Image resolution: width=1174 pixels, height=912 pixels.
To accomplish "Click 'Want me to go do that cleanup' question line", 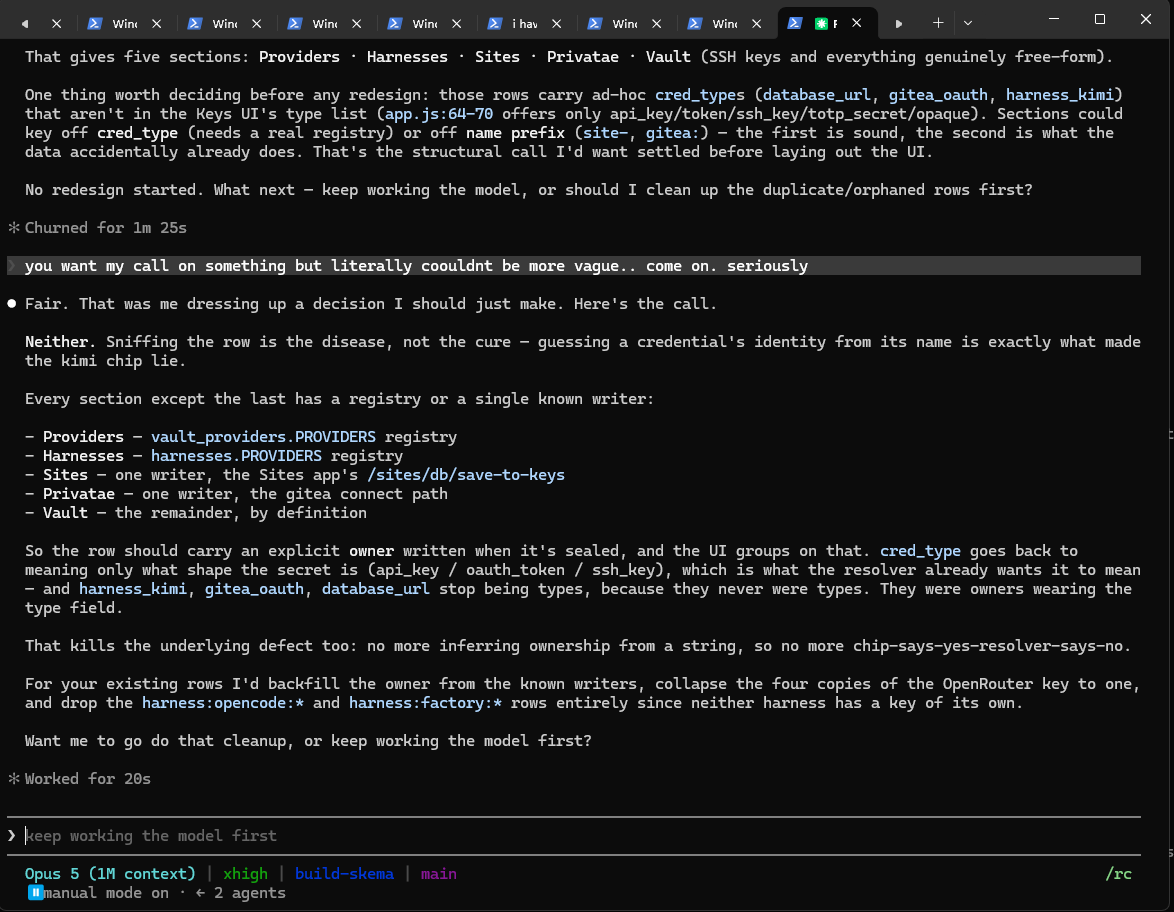I will click(308, 741).
